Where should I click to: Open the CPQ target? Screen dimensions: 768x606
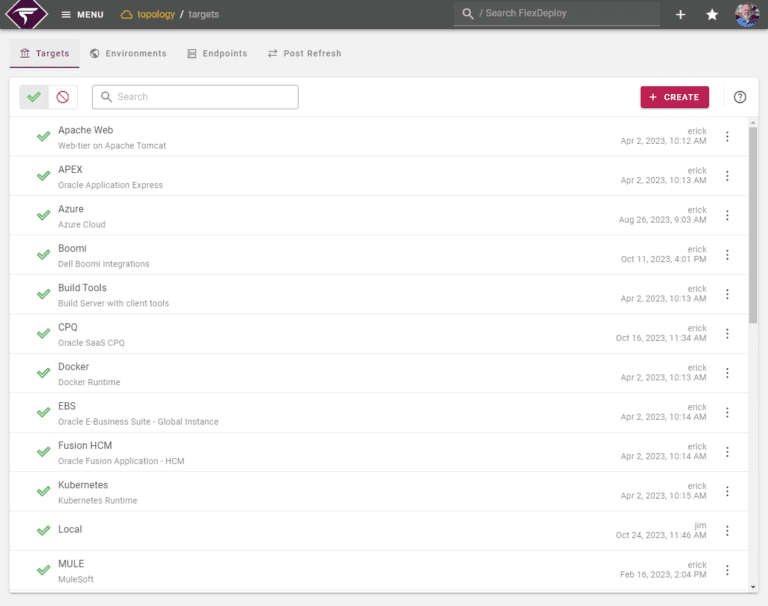[68, 327]
